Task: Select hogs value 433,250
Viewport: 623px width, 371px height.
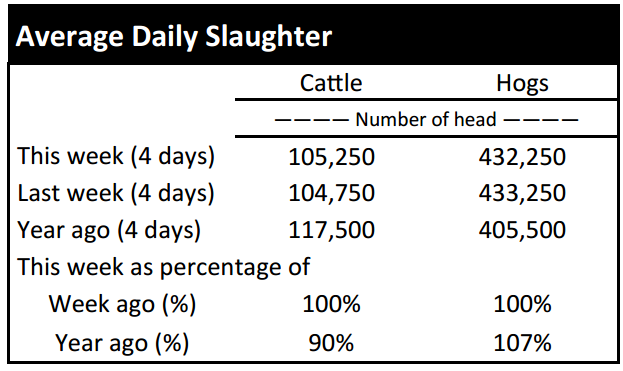Action: pyautogui.click(x=522, y=193)
